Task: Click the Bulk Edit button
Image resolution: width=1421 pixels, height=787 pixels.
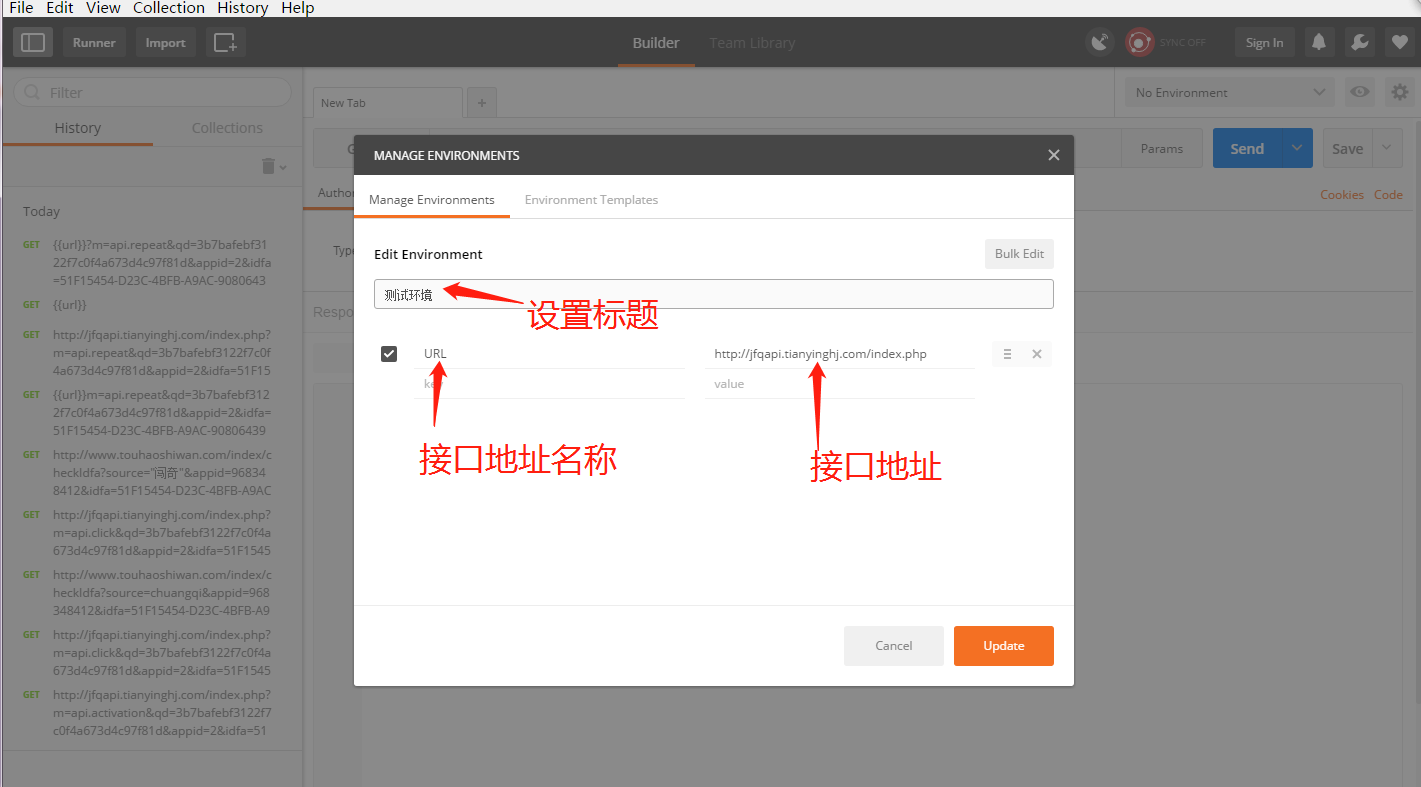Action: coord(1019,254)
